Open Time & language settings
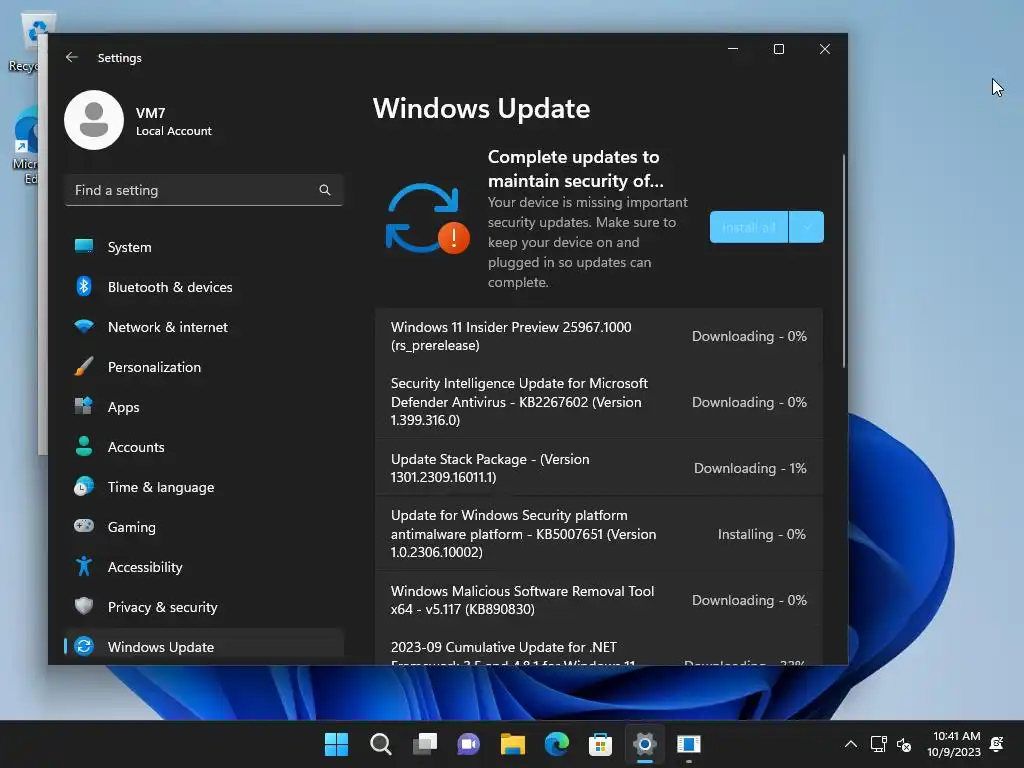Screen dimensions: 1024x768 [x=204, y=487]
